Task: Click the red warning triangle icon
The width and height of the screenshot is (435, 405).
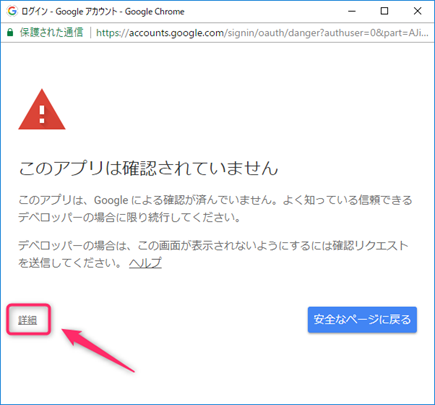Action: (x=42, y=109)
